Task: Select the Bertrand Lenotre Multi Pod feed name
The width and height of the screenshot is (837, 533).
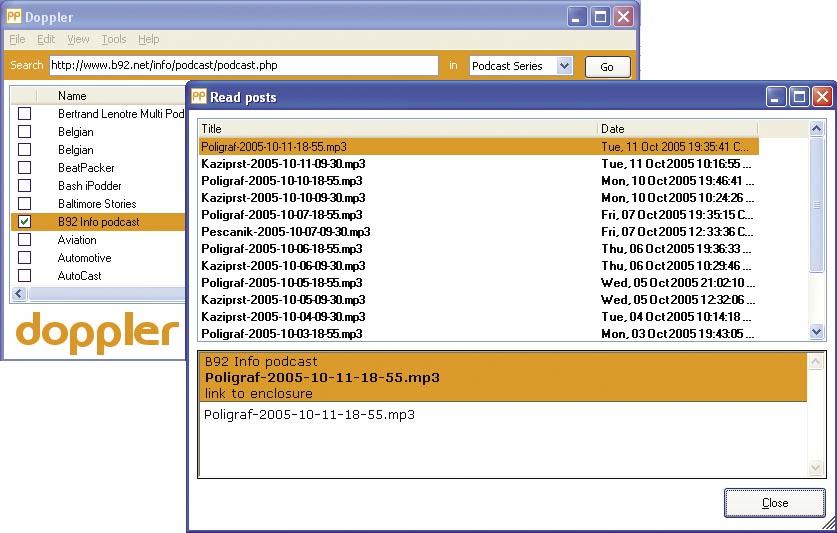Action: pyautogui.click(x=121, y=113)
